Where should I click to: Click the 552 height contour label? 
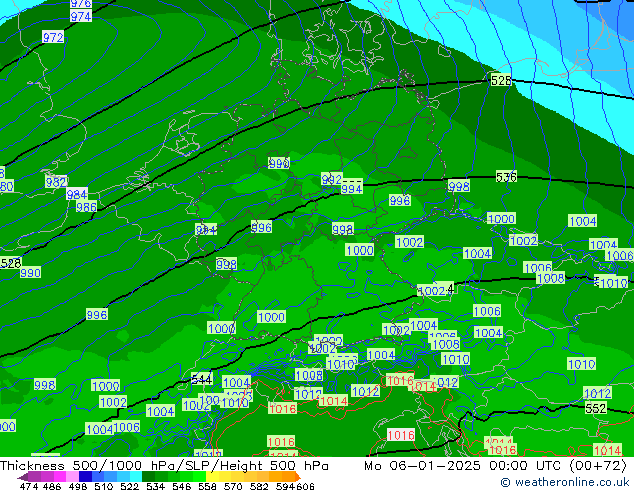coord(596,408)
